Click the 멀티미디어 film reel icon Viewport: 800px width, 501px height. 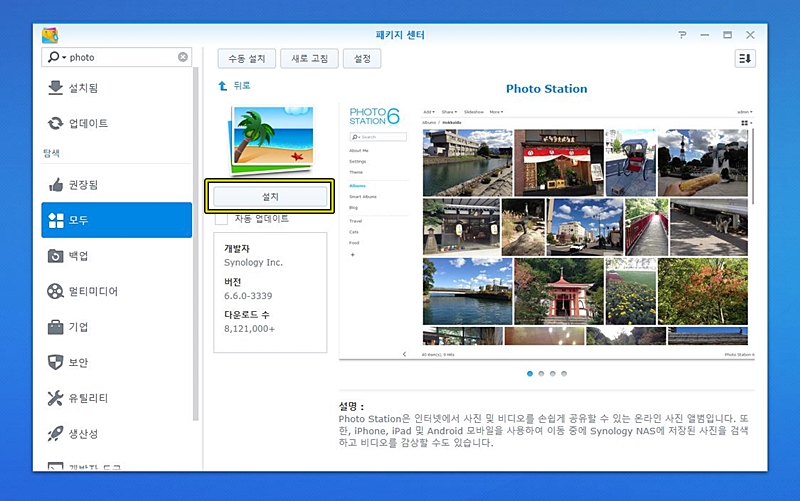pos(55,291)
